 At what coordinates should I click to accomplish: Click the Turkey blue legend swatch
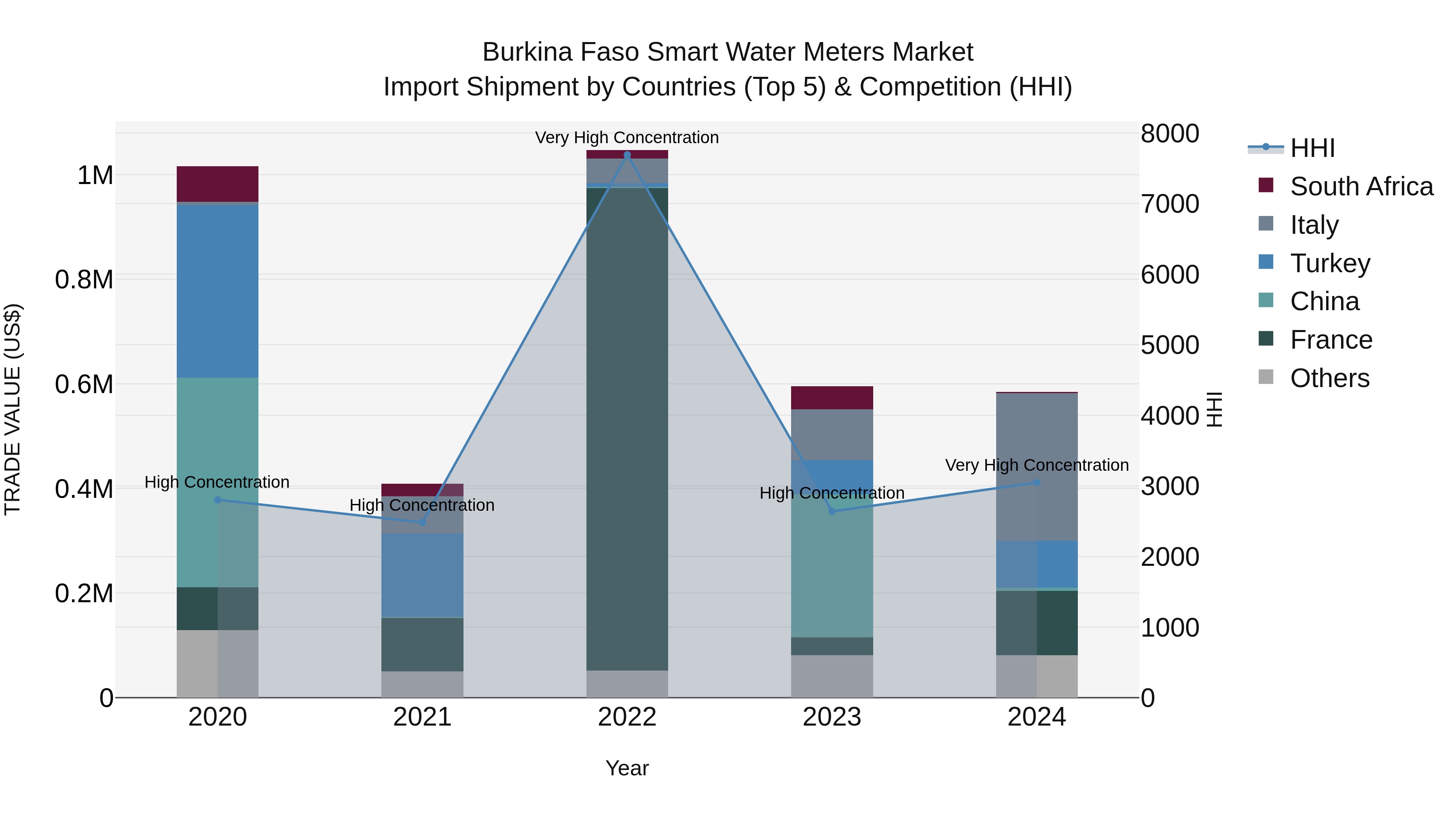(1266, 262)
